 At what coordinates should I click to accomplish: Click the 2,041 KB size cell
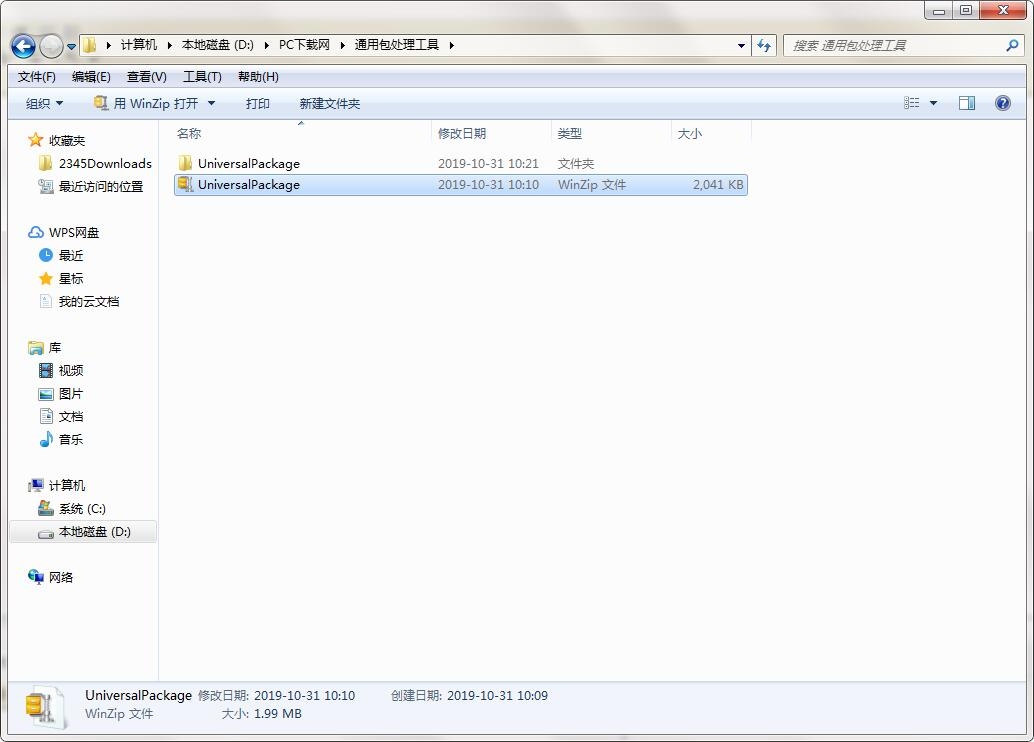(x=717, y=185)
